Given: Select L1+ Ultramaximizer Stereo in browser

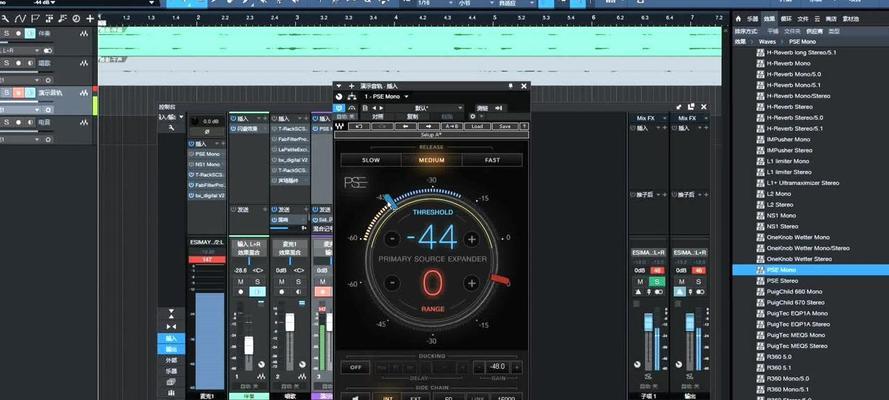Looking at the screenshot, I should (802, 183).
